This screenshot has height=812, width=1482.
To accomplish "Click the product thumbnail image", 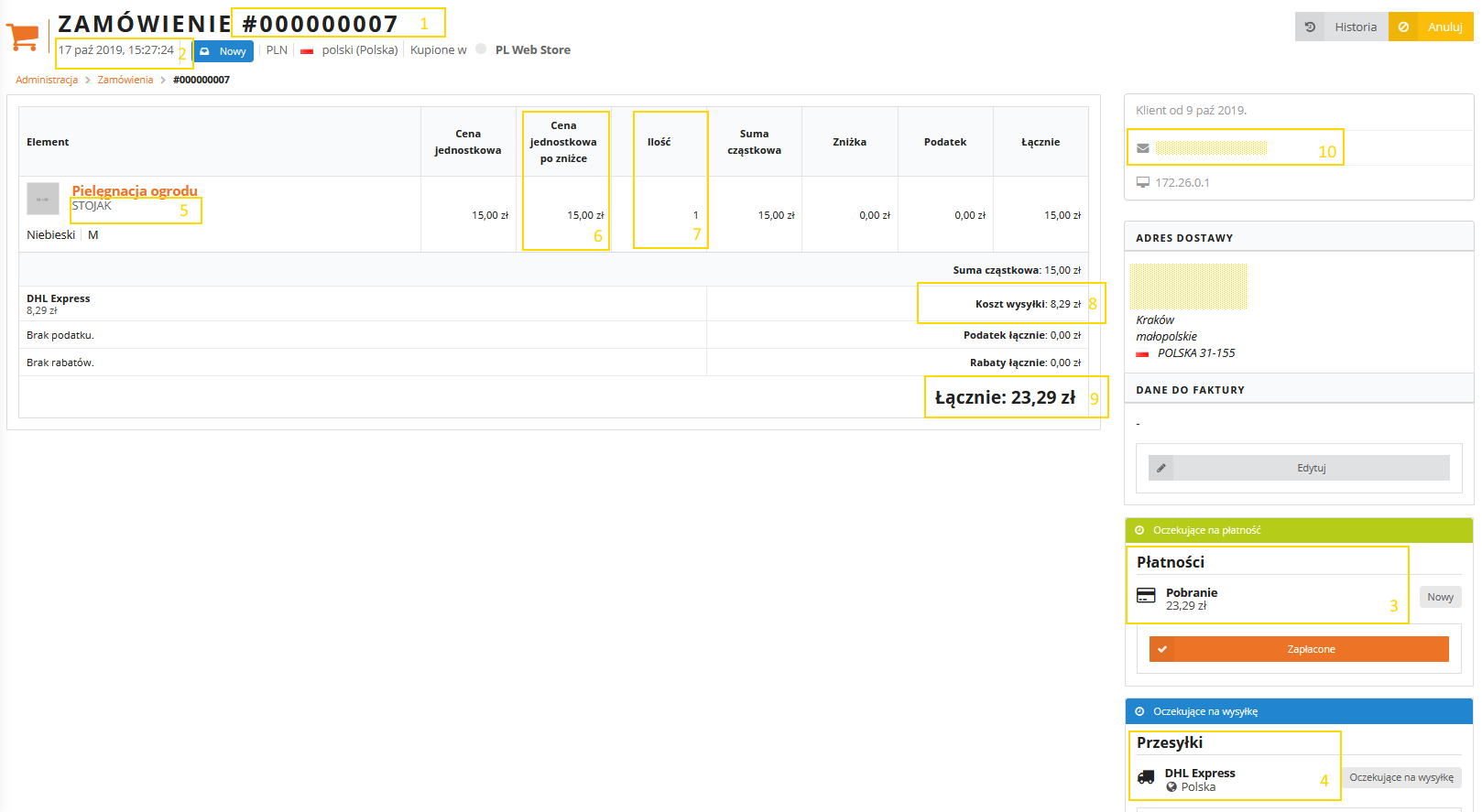I will pos(43,199).
